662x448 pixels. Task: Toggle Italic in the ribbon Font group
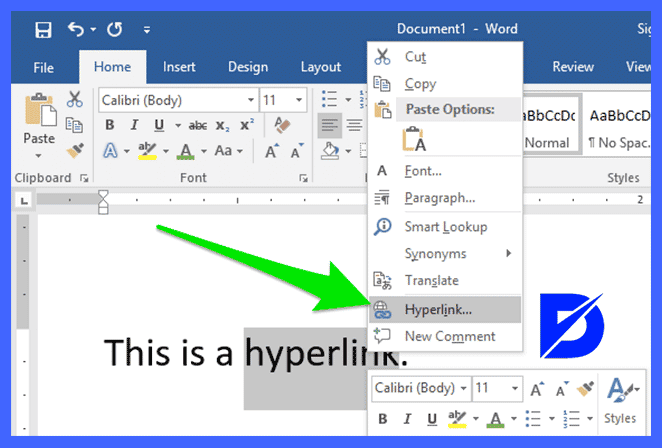(x=134, y=125)
